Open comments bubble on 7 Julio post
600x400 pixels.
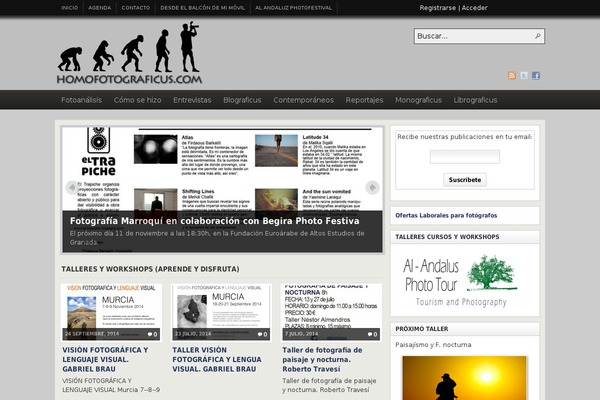[x=372, y=334]
